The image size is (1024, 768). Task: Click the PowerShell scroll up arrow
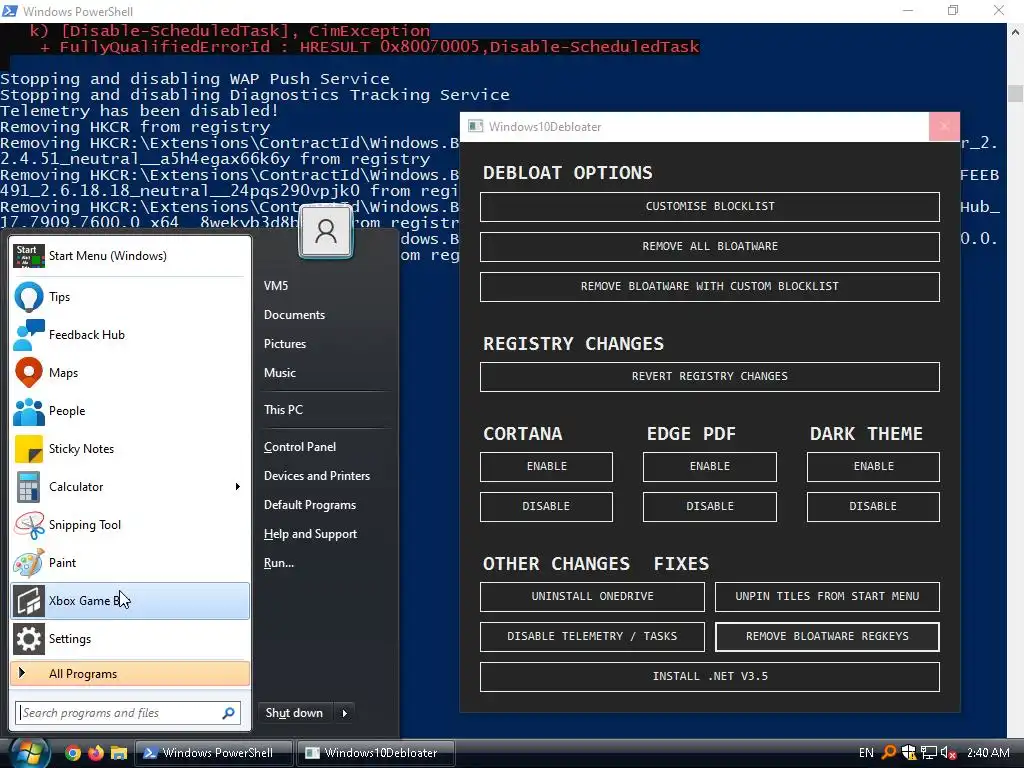1016,31
